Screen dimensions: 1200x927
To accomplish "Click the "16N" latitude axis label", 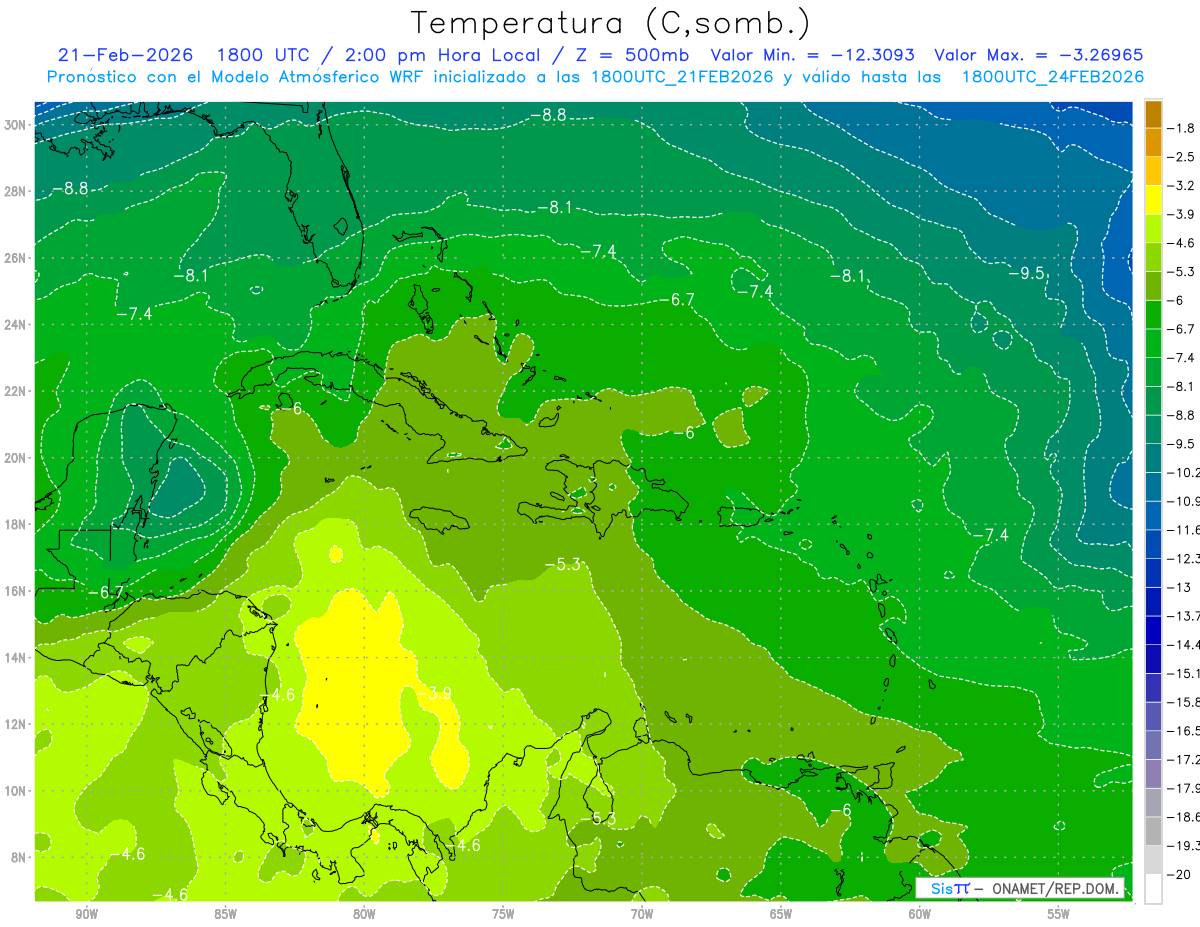I will [x=15, y=591].
